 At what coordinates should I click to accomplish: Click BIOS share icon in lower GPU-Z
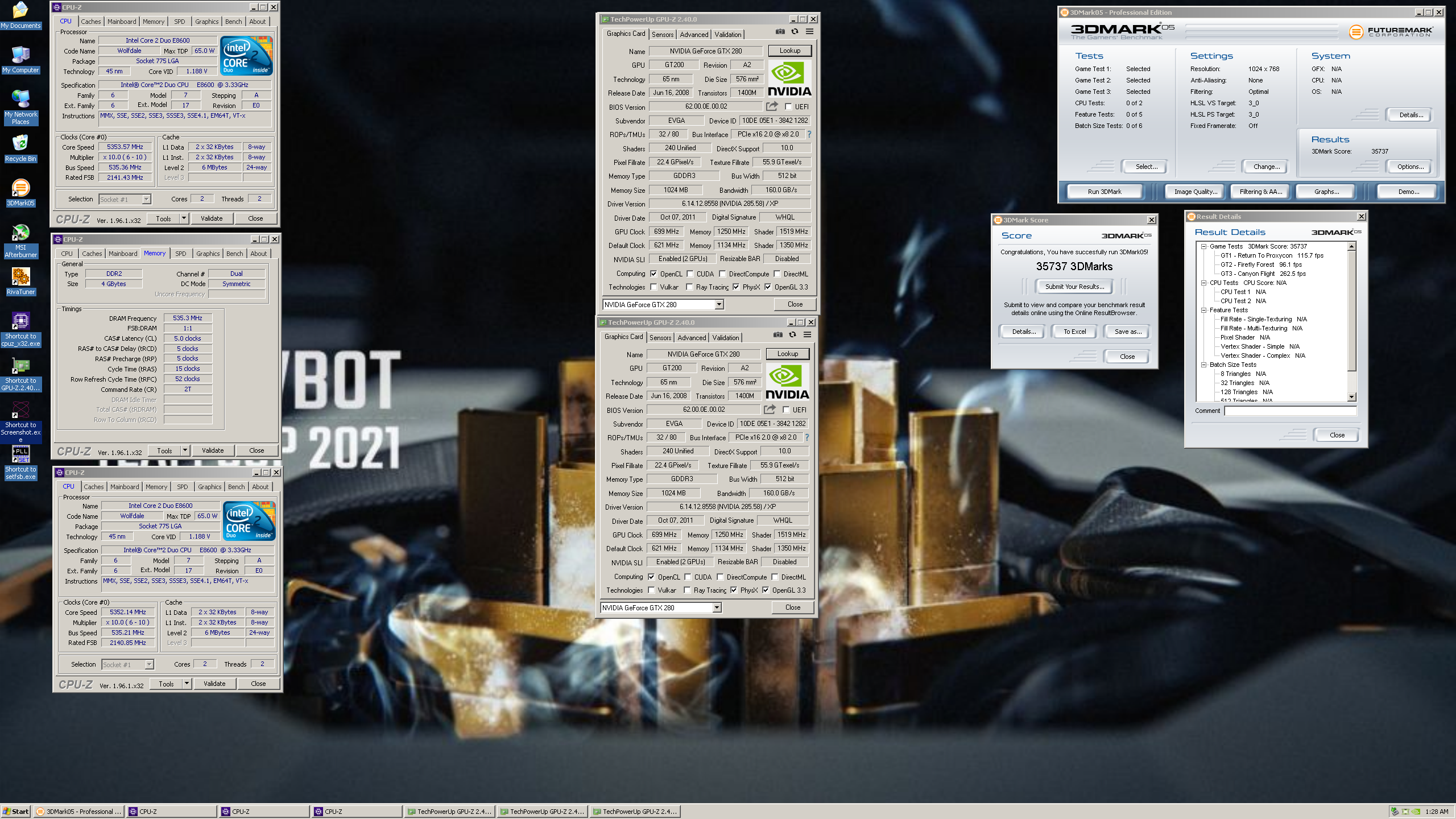pos(770,409)
